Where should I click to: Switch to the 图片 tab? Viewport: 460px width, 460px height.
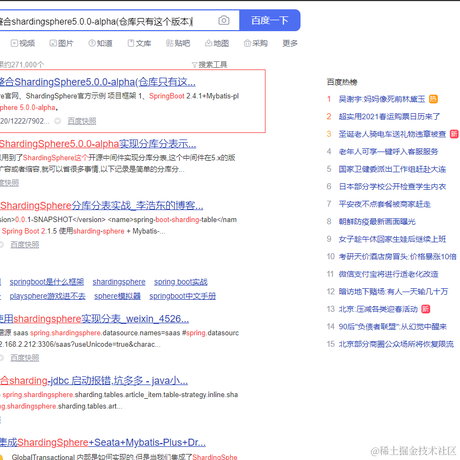click(x=61, y=43)
